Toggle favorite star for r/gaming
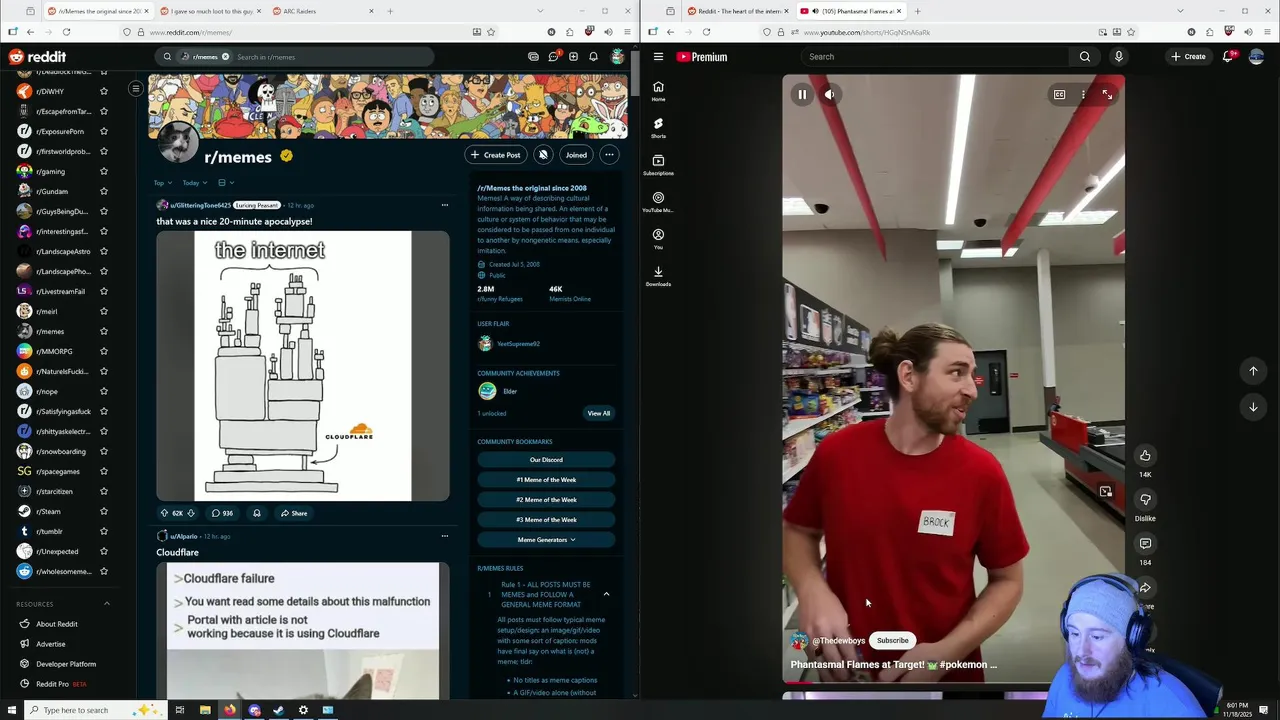This screenshot has height=720, width=1280. [103, 171]
